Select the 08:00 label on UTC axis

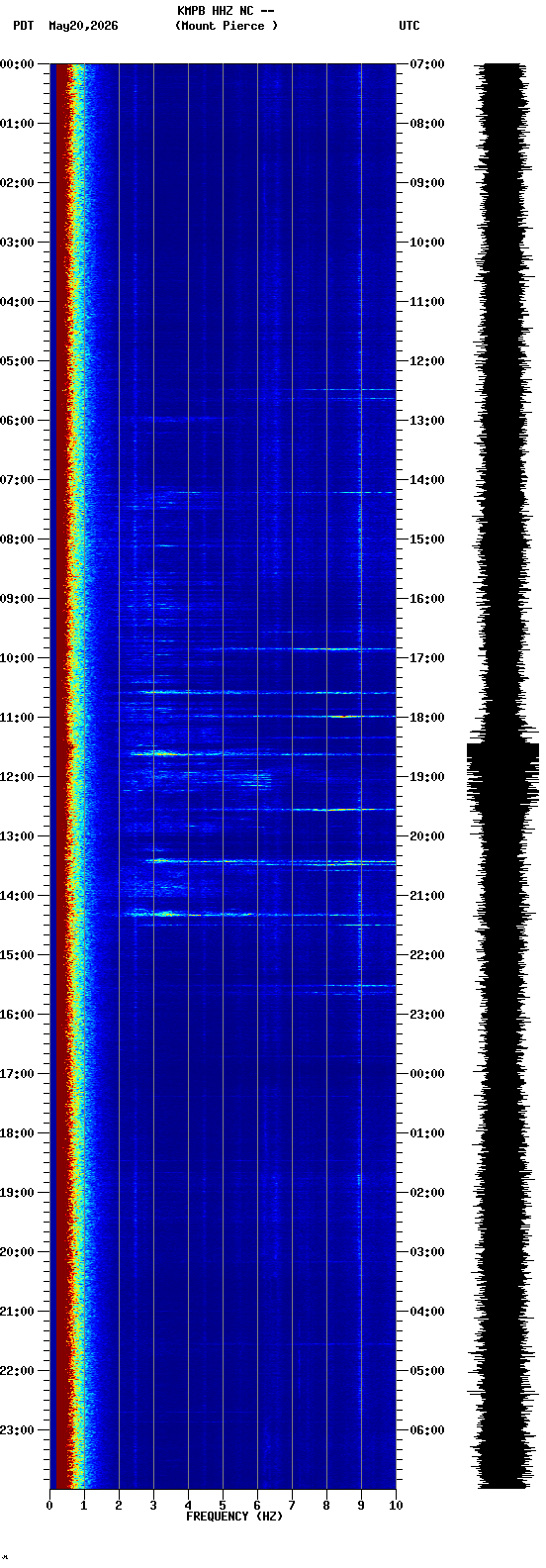tap(426, 124)
